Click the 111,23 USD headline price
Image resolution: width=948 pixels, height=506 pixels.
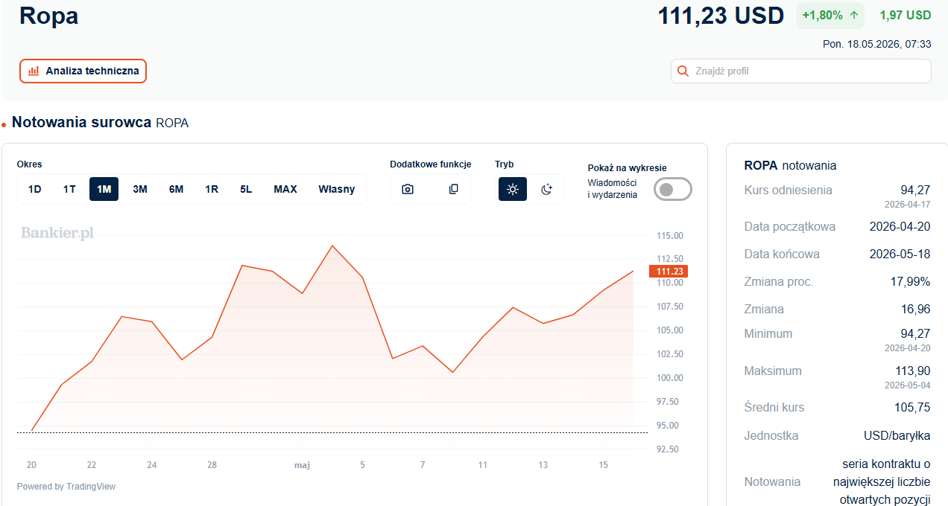point(721,16)
